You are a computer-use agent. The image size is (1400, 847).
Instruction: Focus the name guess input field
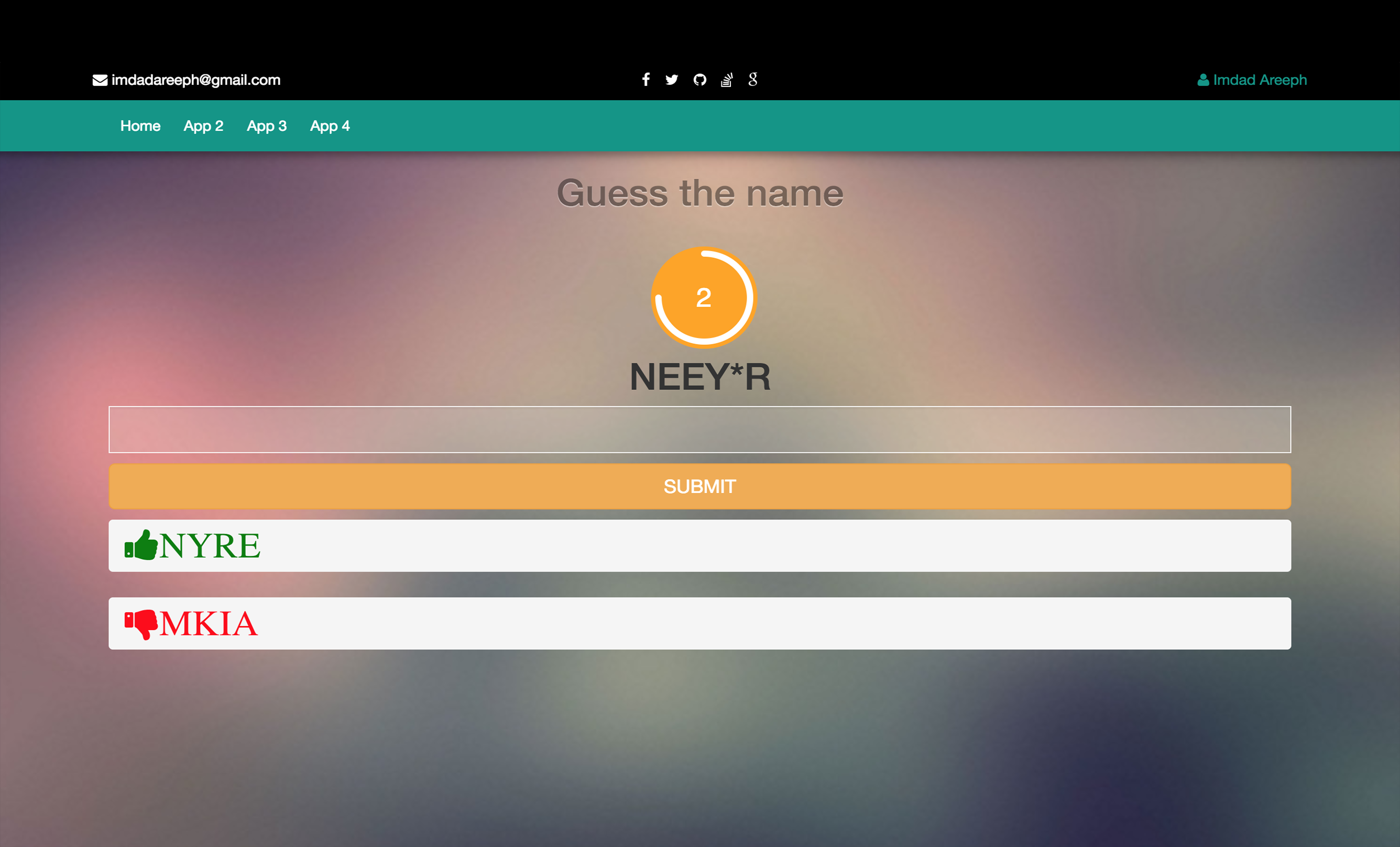[x=699, y=429]
